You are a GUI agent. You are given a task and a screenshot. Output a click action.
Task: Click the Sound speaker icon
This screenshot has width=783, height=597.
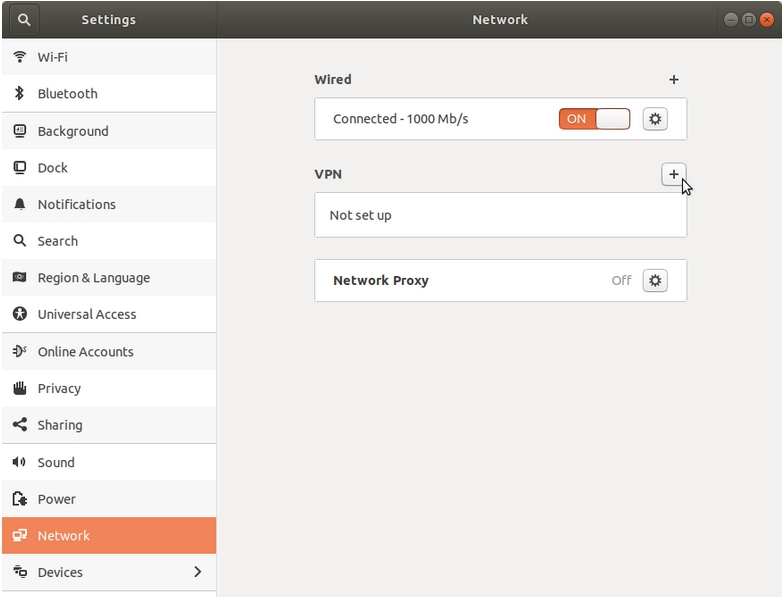(19, 462)
